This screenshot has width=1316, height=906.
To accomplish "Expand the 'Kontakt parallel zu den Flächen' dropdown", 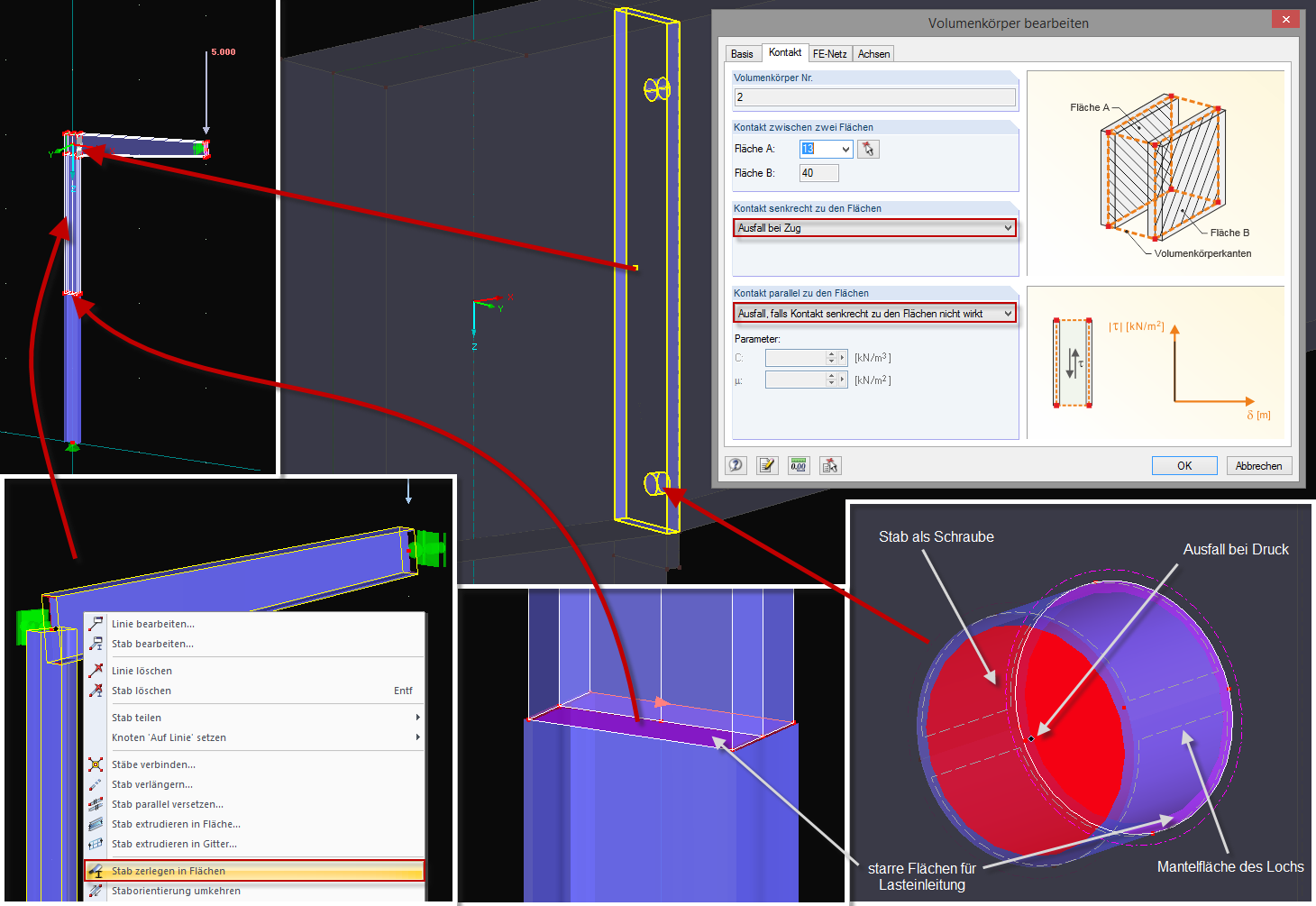I will coord(875,314).
